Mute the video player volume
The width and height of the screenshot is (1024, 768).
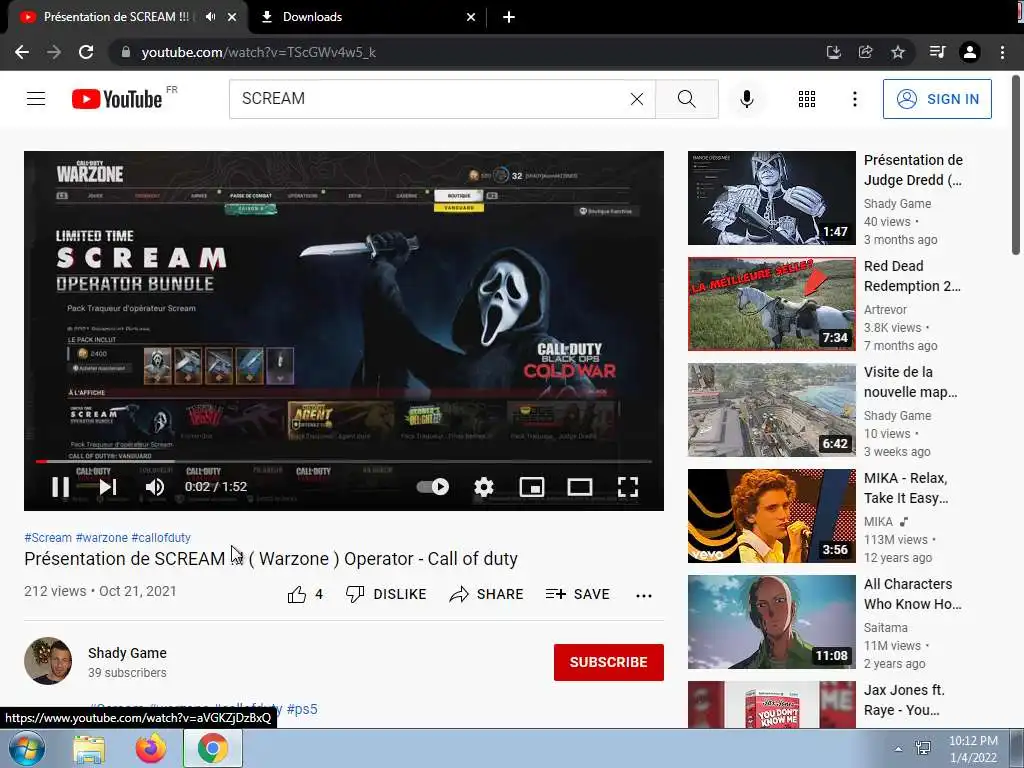pos(155,487)
